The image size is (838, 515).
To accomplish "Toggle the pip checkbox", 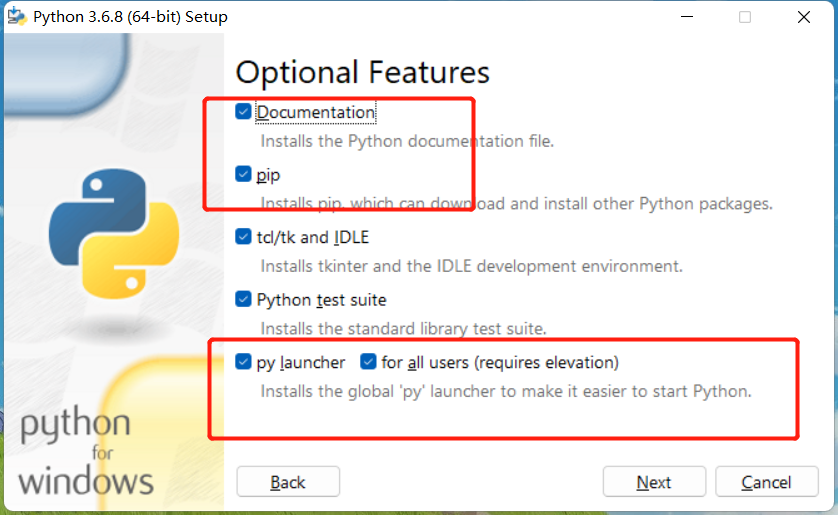I will coord(243,174).
